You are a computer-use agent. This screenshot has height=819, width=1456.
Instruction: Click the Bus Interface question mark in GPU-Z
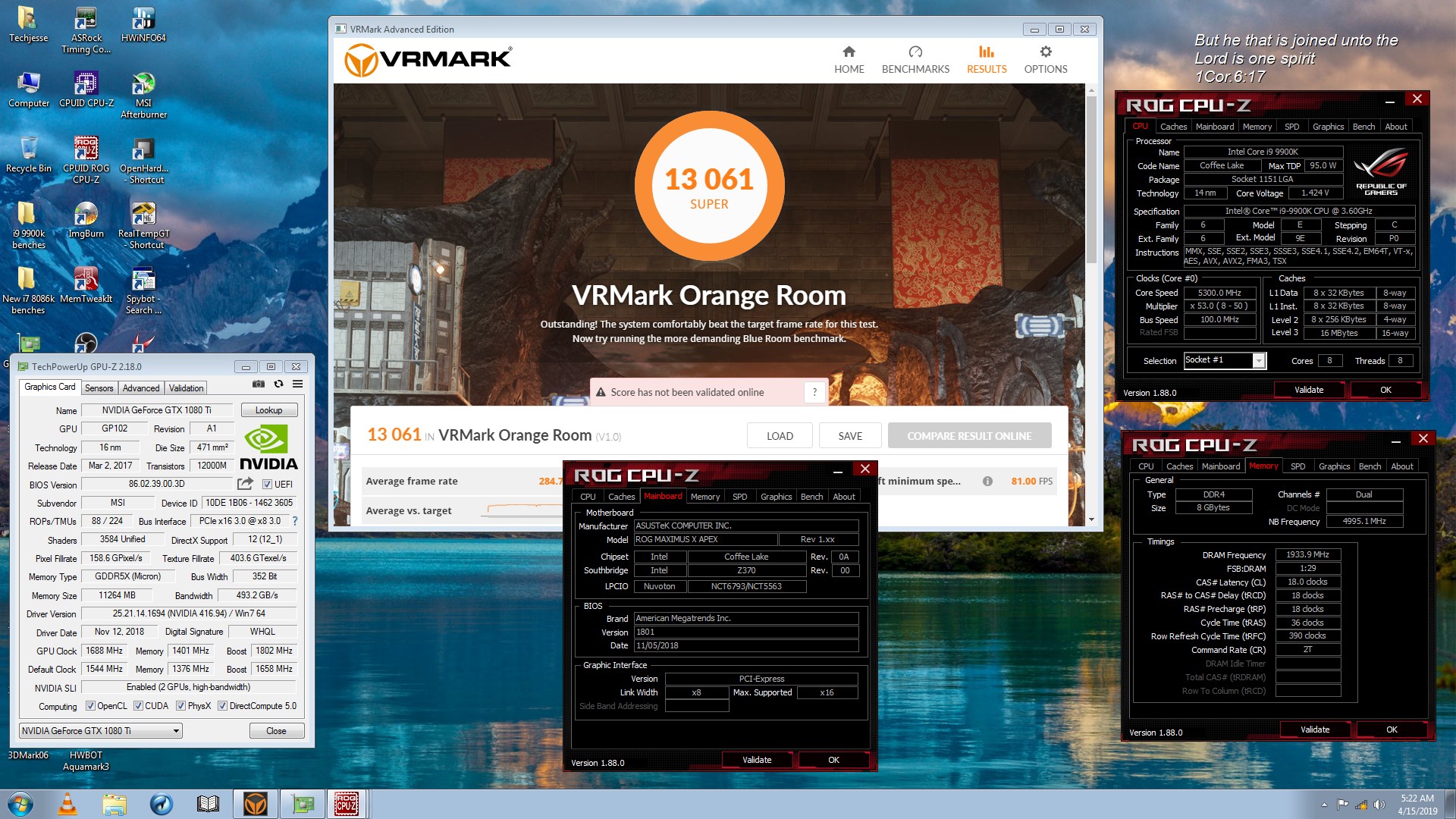(295, 521)
